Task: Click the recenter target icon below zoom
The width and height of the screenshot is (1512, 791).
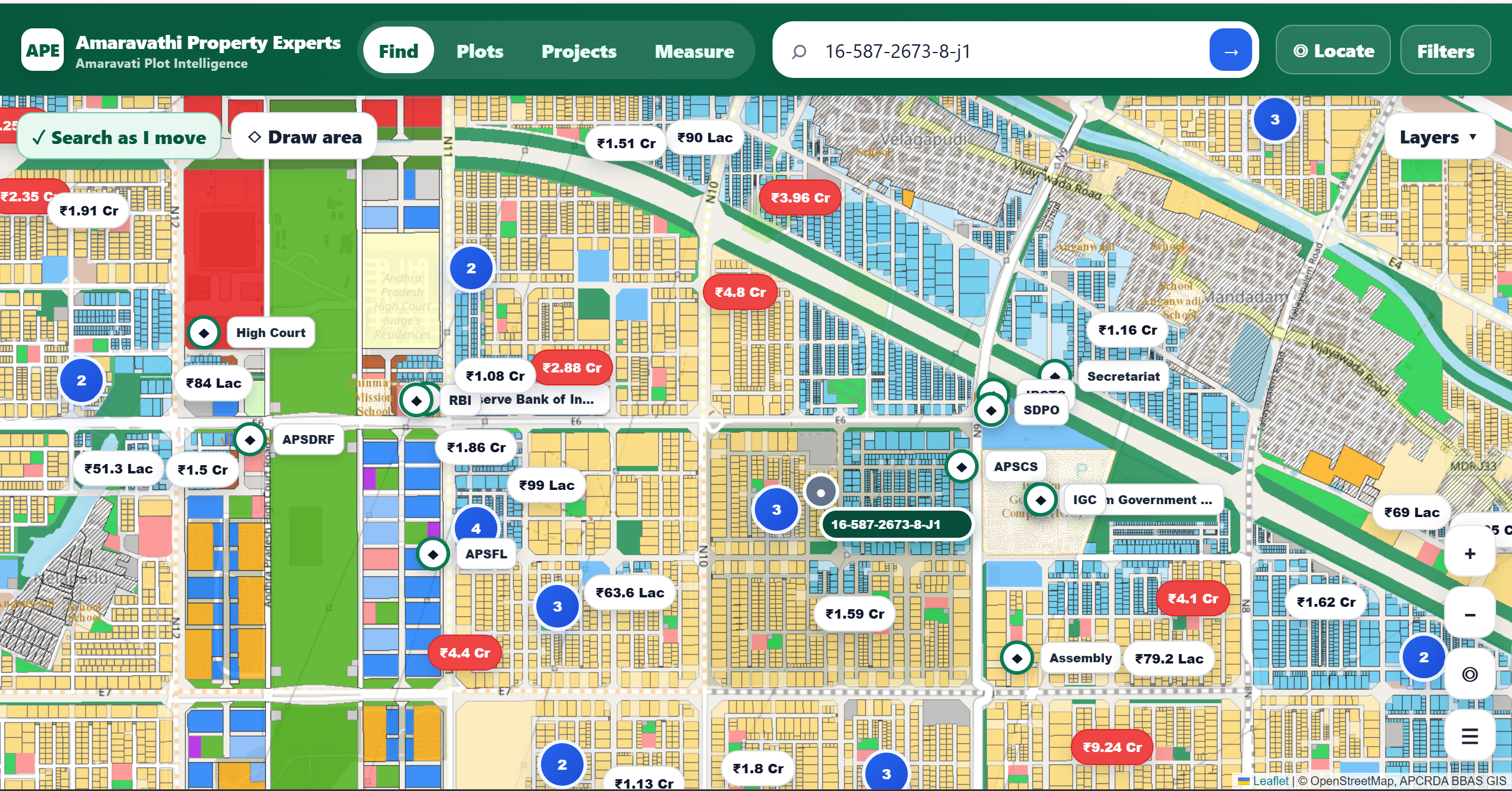Action: coord(1469,674)
